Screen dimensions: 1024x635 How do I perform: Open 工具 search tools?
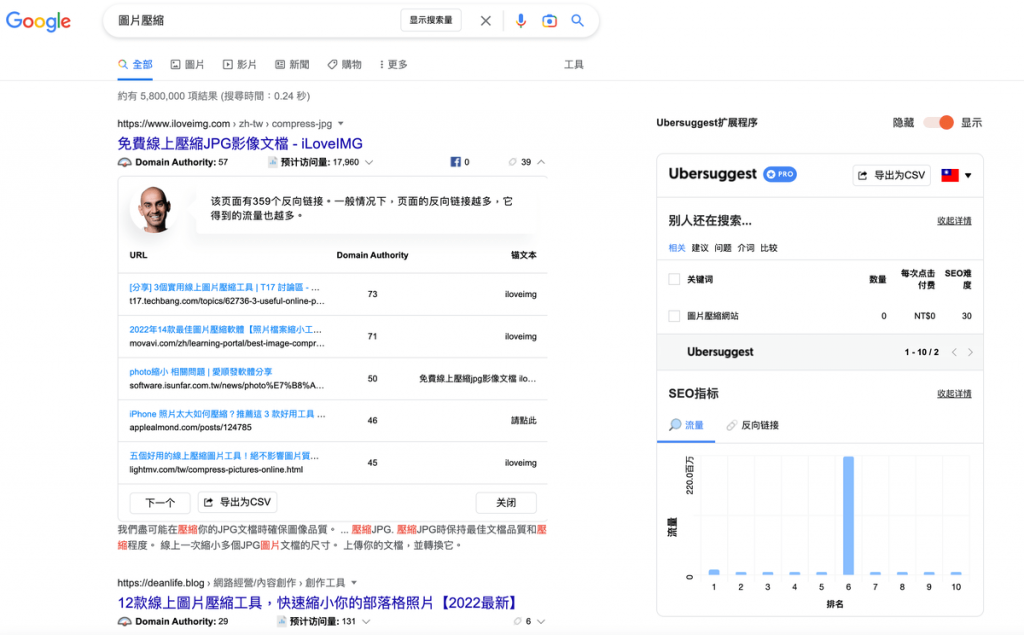(x=573, y=65)
